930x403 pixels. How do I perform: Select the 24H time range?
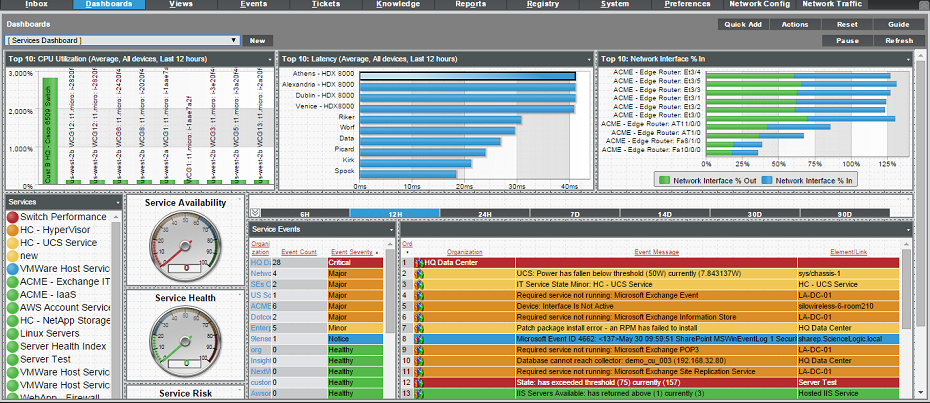click(484, 214)
